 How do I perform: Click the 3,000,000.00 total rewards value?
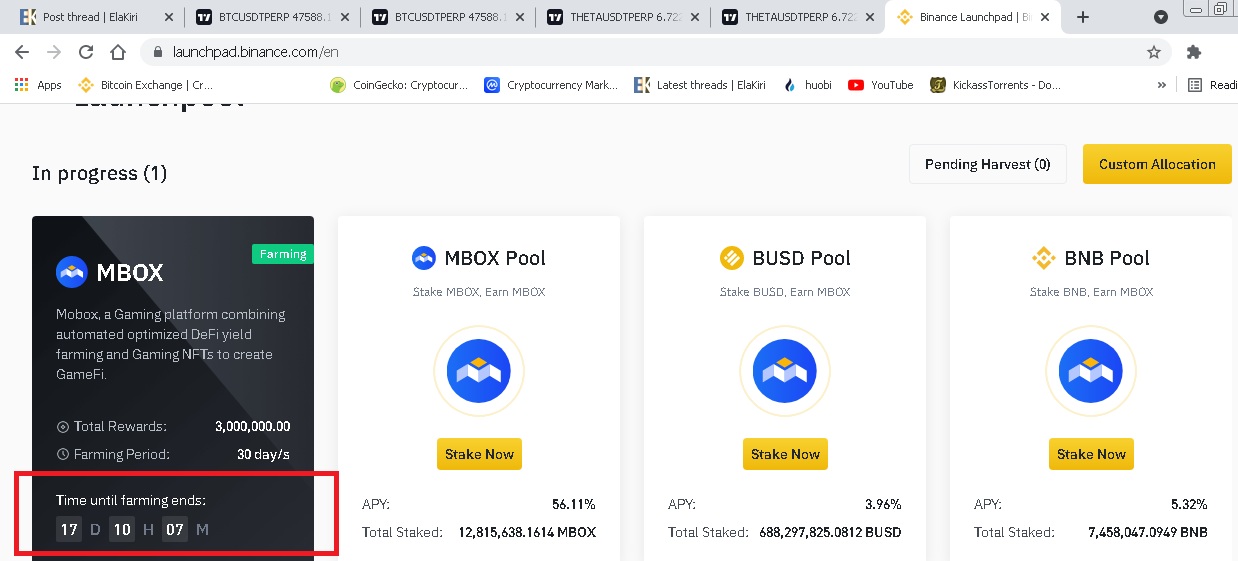(252, 426)
